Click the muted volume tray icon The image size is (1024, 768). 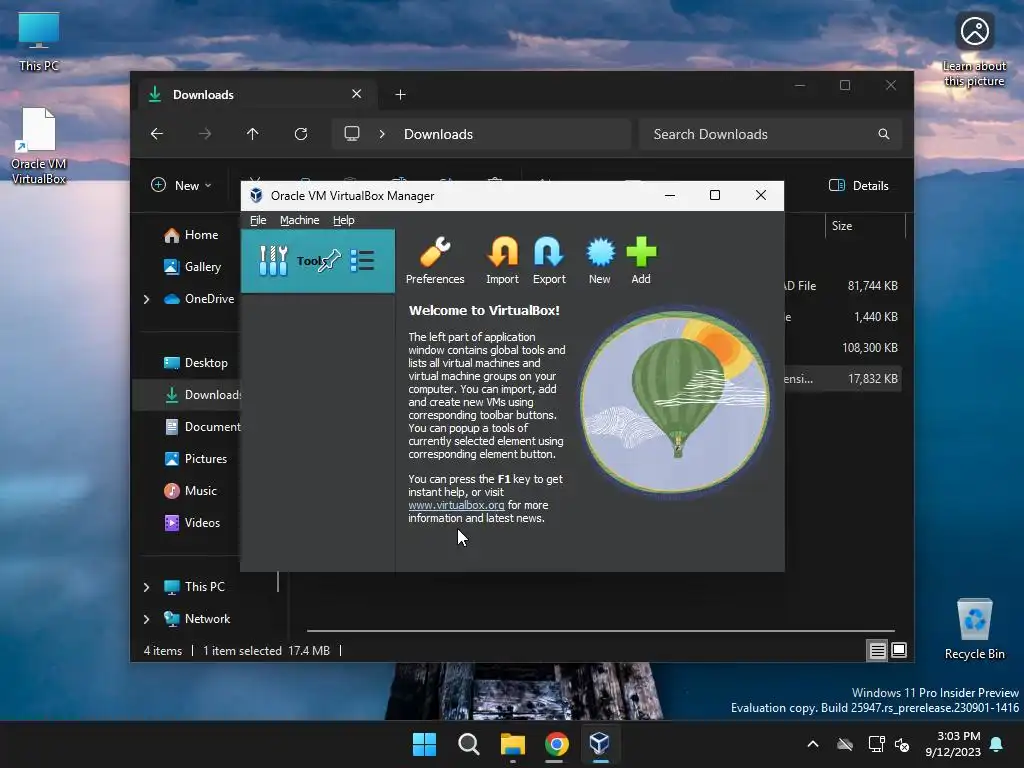903,744
